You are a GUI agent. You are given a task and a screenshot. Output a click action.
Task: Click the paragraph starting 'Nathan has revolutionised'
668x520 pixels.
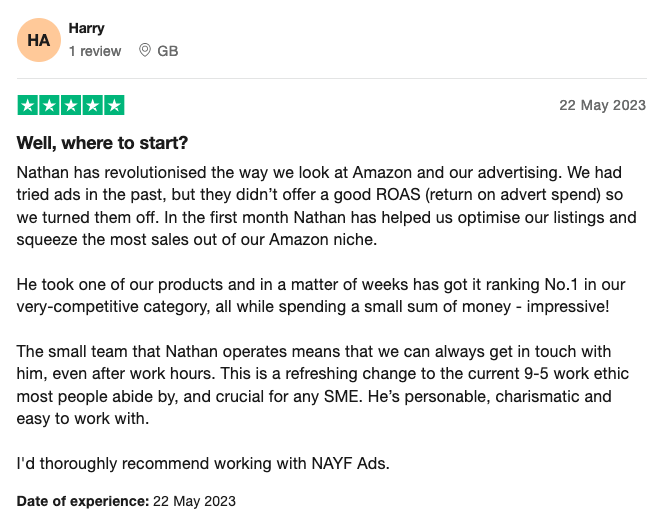[327, 206]
